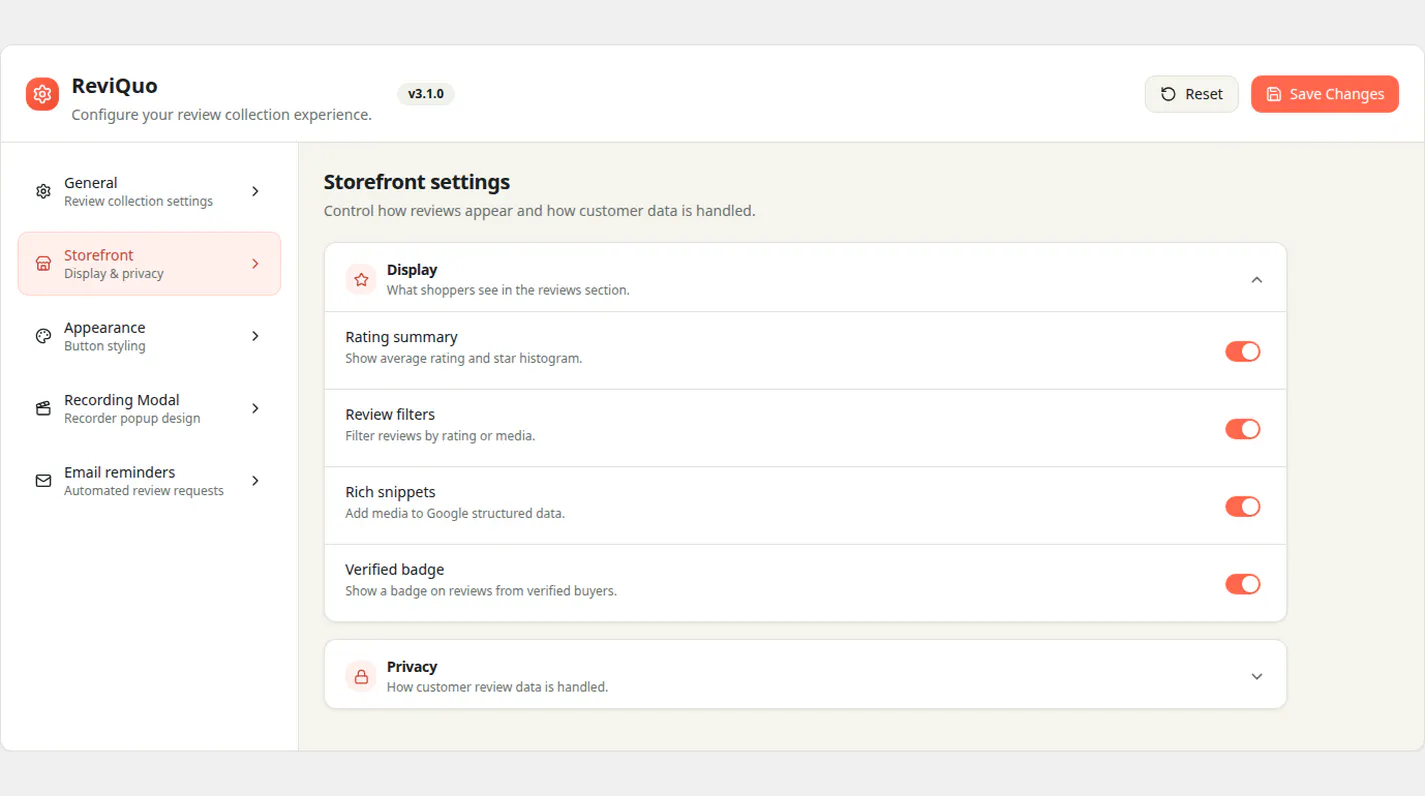Click the star icon beside Display
1425x796 pixels.
click(x=361, y=280)
